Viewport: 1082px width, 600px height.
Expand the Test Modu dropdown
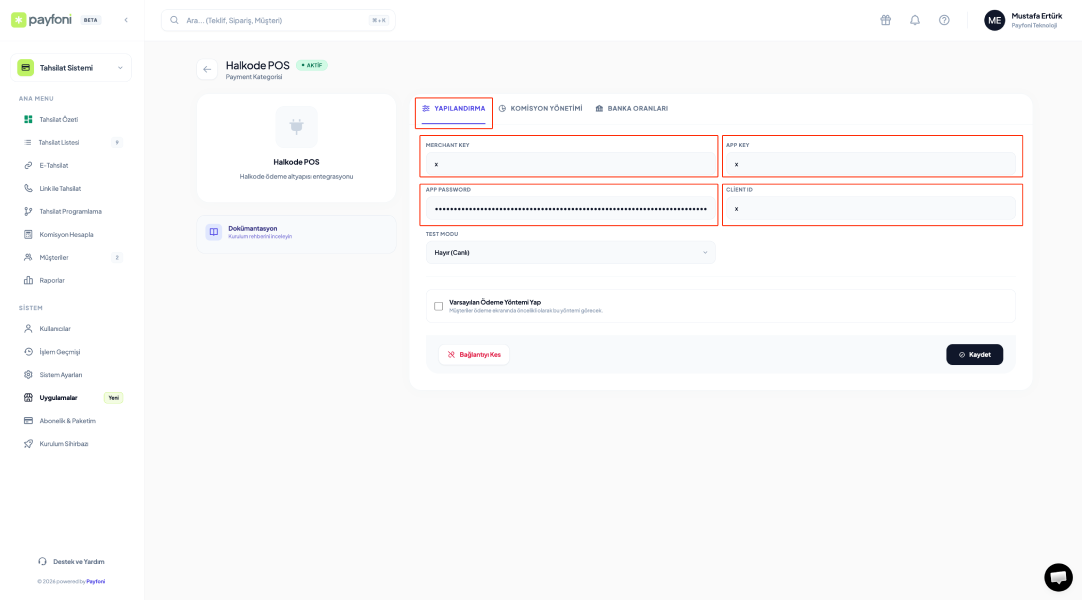pos(570,253)
